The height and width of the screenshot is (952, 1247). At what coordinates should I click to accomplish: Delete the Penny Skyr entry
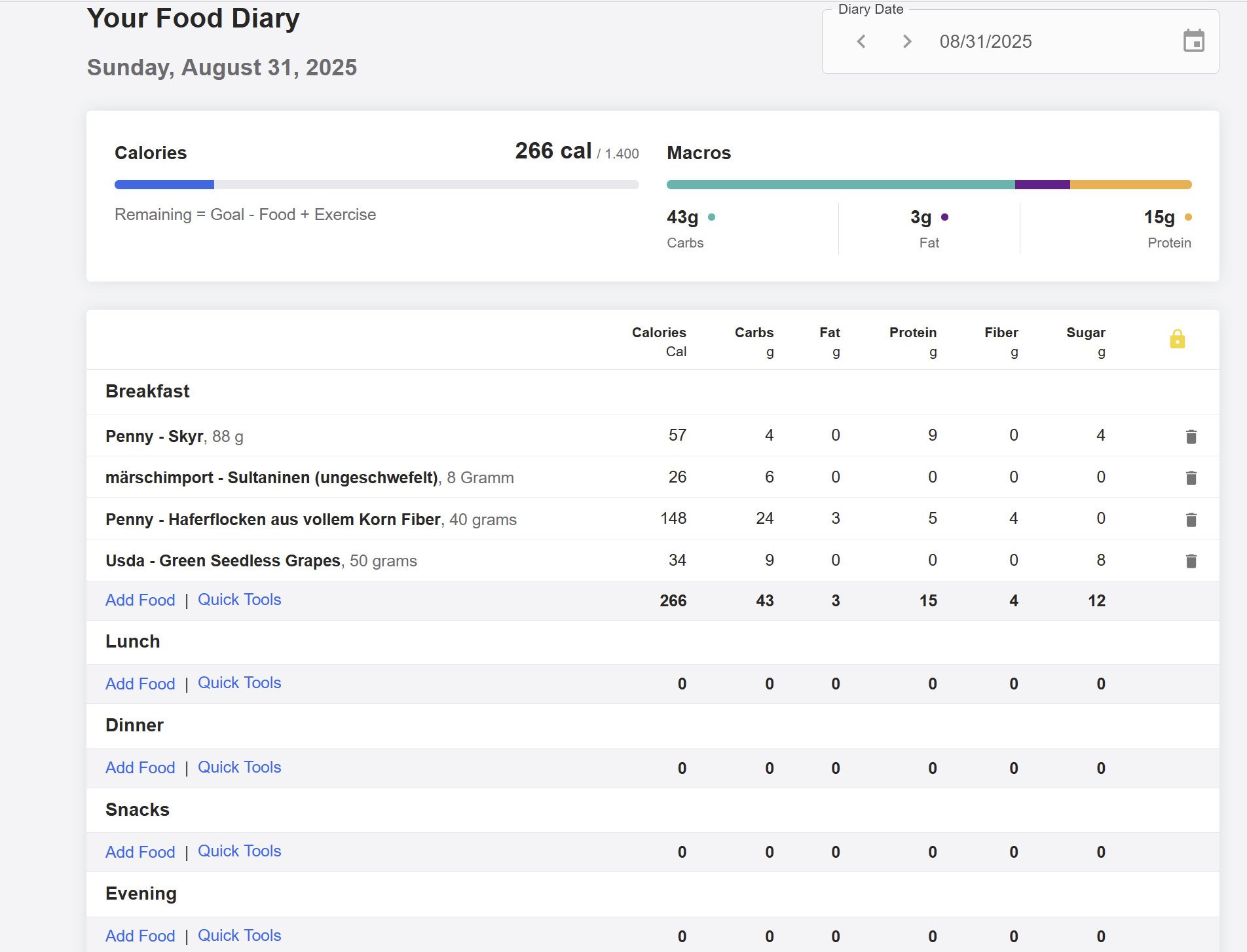pos(1191,437)
